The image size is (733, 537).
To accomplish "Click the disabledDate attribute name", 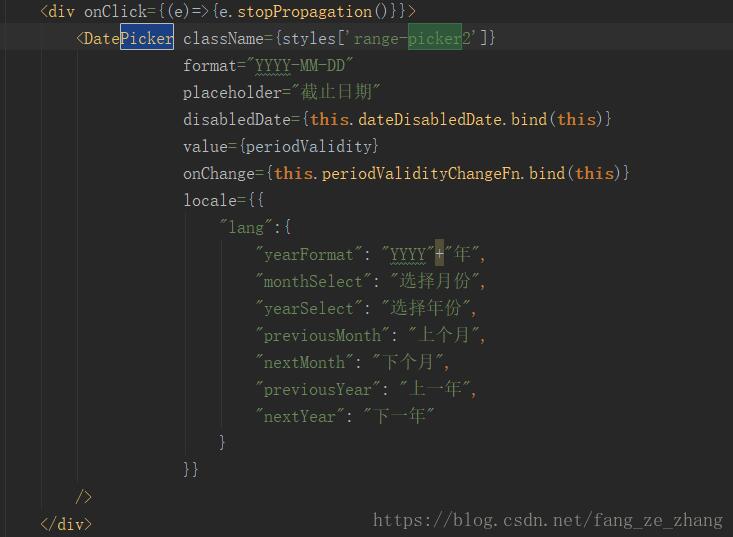I will 237,119.
